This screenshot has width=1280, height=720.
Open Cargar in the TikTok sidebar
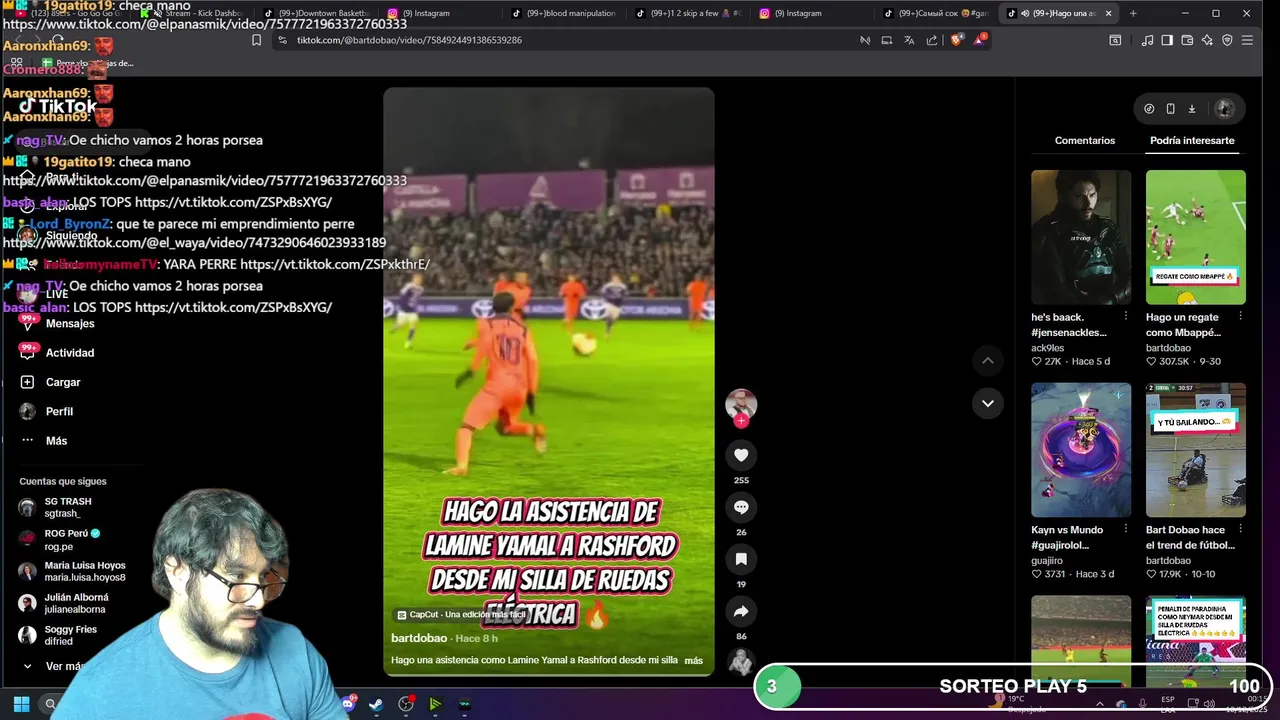click(50, 382)
